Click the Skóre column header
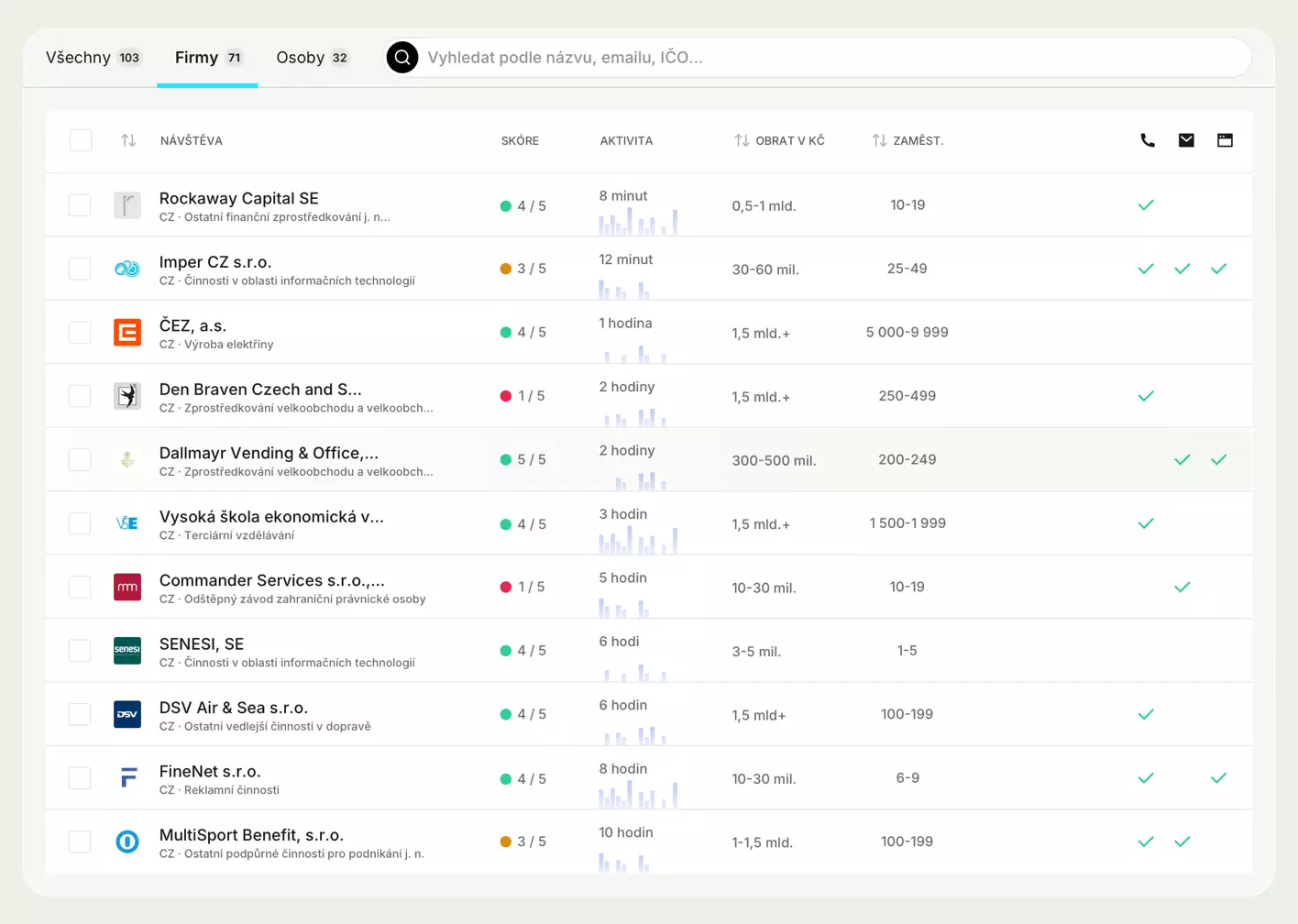The width and height of the screenshot is (1298, 924). (520, 140)
